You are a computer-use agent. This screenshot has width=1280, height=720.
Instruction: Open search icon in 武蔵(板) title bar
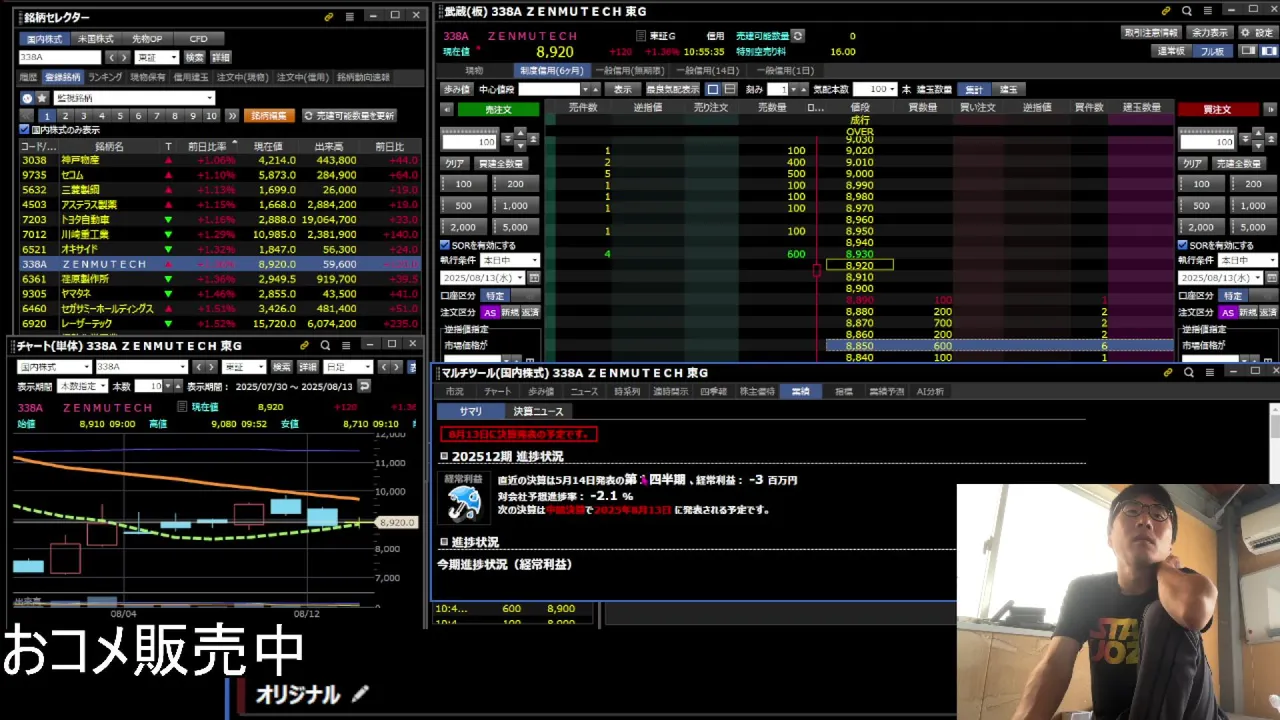[1187, 11]
